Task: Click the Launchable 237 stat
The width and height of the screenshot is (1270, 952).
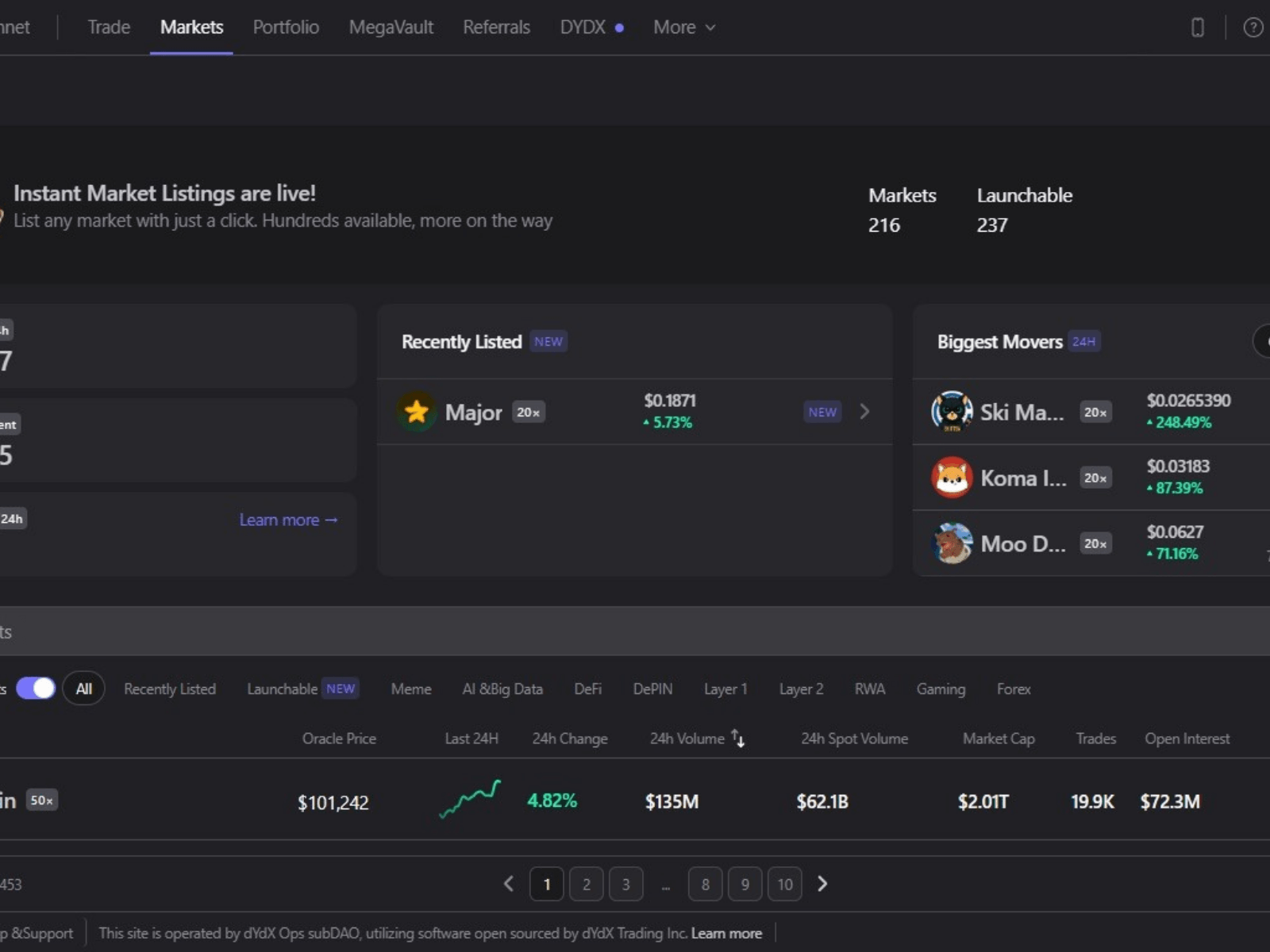Action: (1024, 209)
